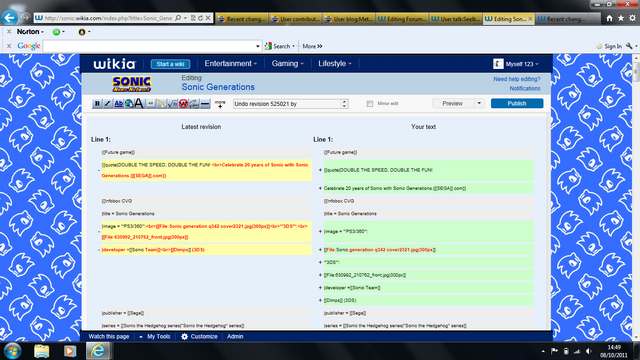Apply italic formatting in the editor toolbar

point(108,104)
